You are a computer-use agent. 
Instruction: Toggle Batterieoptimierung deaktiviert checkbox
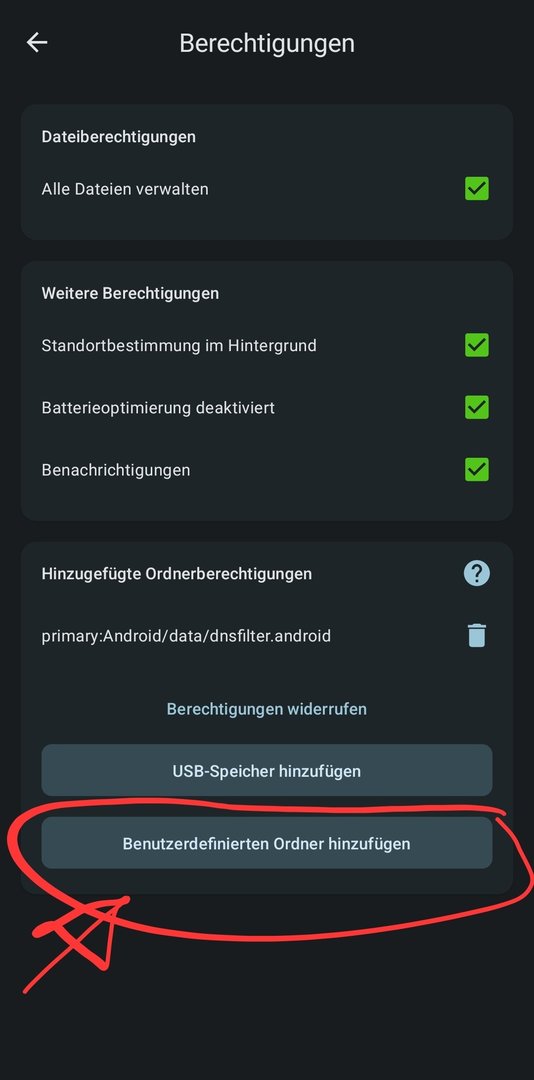pos(477,408)
